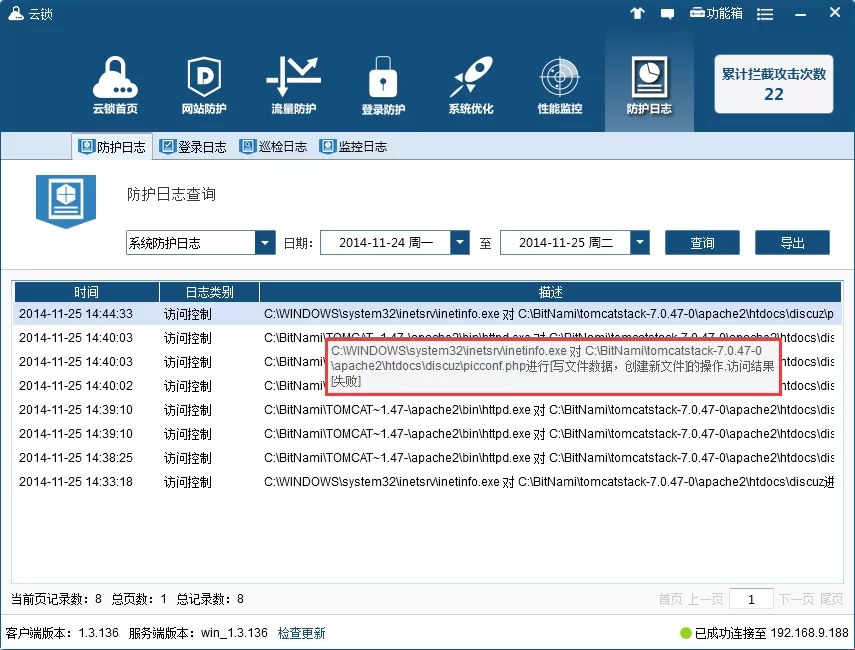The image size is (855, 650).
Task: Click the 检查更新 link
Action: click(x=302, y=633)
